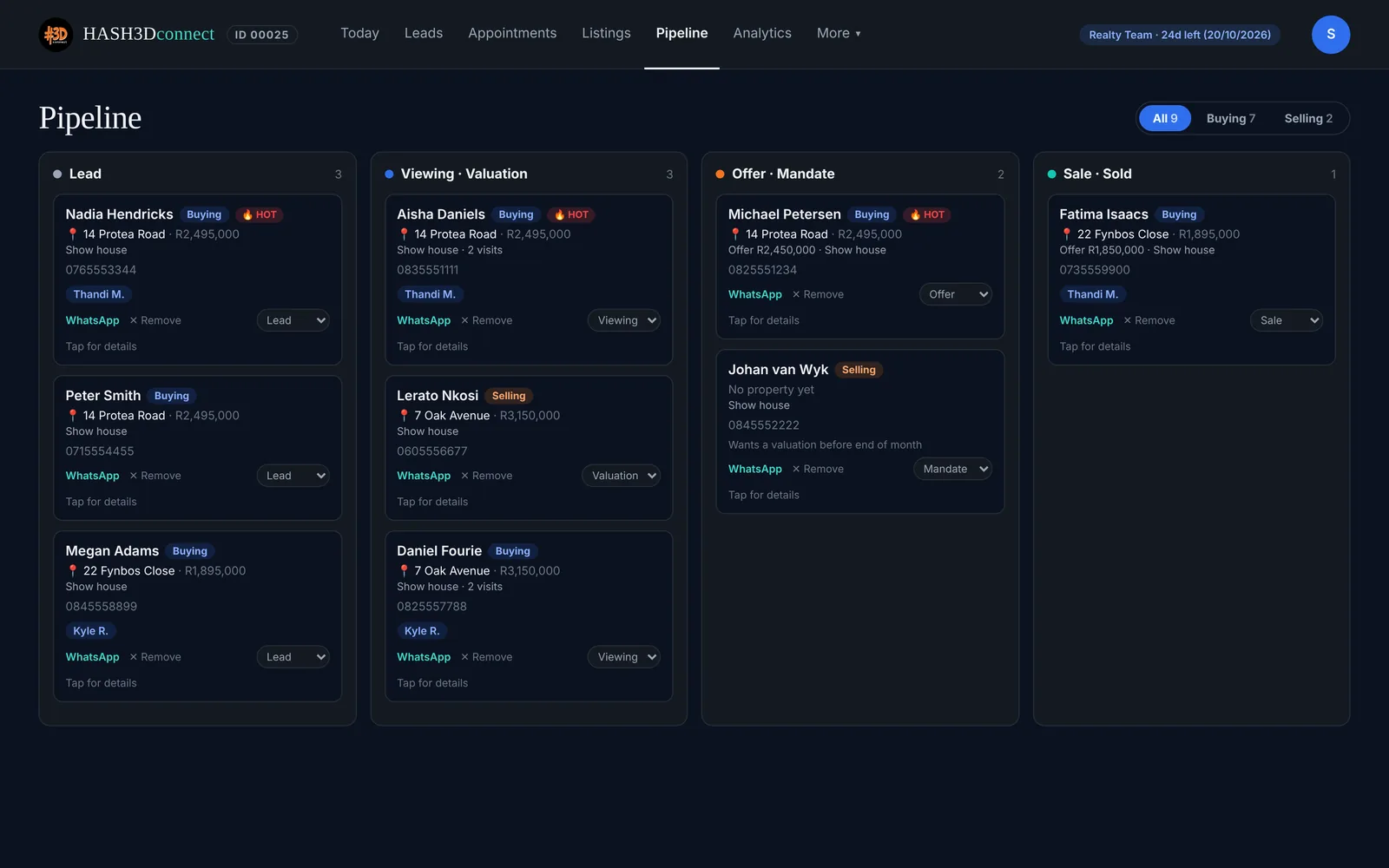Open Sale stage dropdown for Fatima Isaacs

coord(1287,320)
